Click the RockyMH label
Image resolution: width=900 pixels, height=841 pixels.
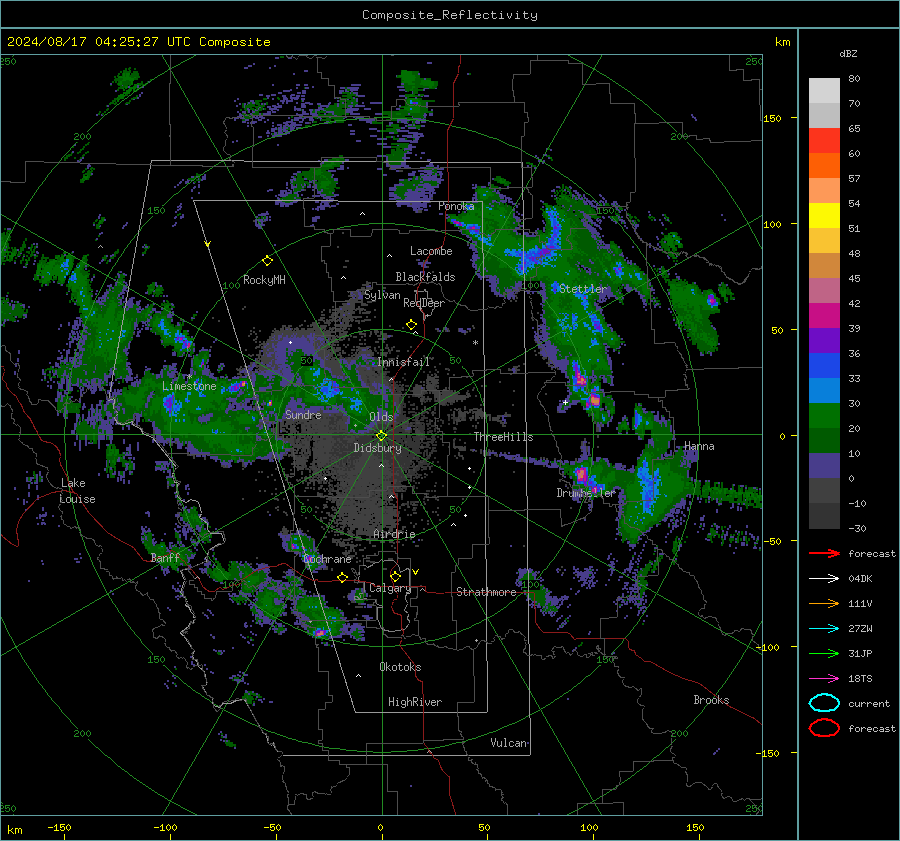pos(264,280)
